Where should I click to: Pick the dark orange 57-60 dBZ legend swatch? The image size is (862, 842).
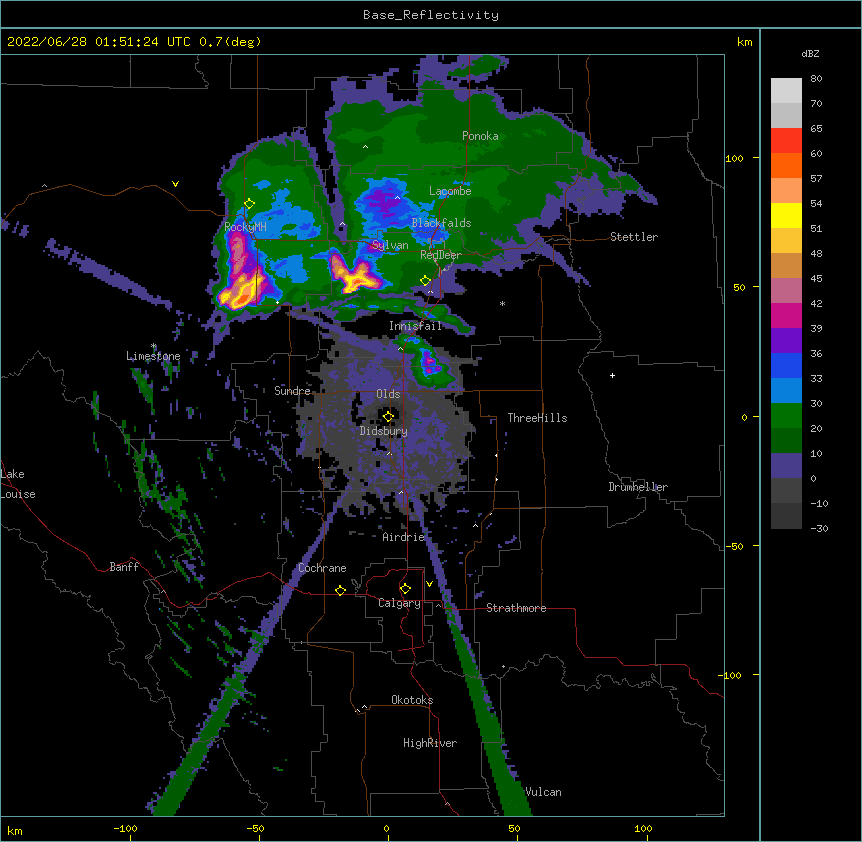click(x=786, y=165)
